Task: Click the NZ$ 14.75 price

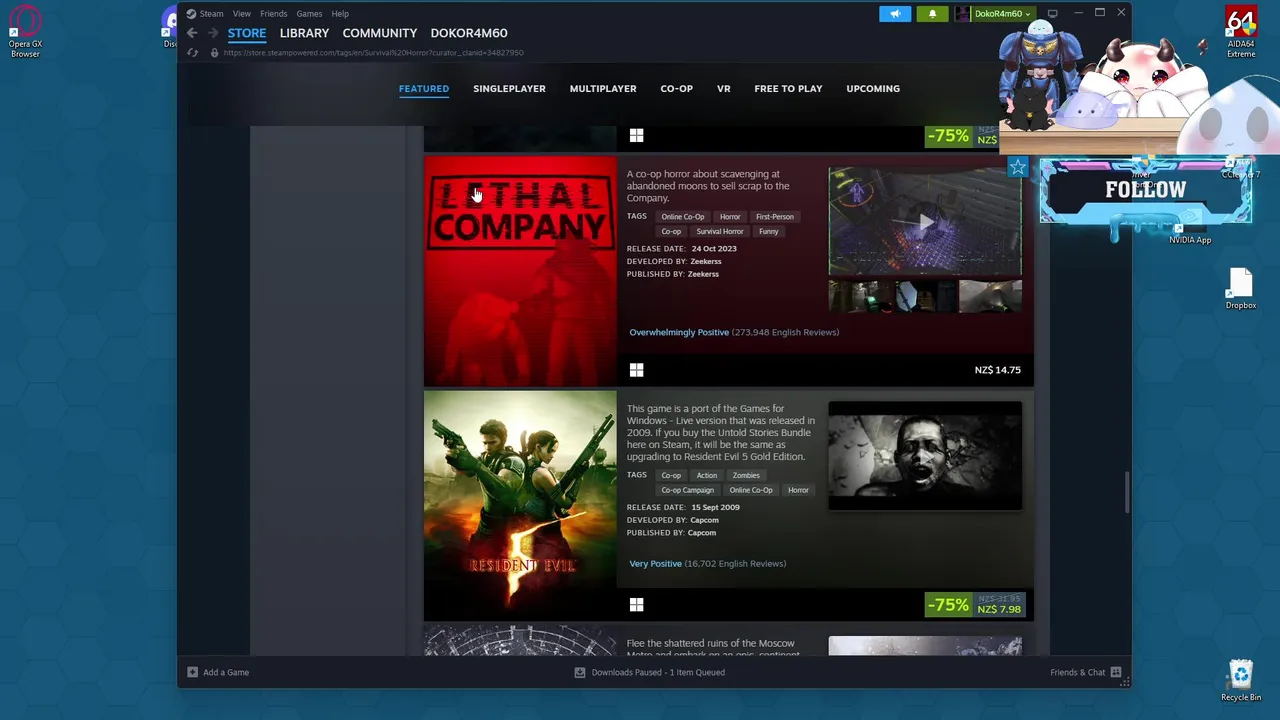Action: (x=998, y=370)
